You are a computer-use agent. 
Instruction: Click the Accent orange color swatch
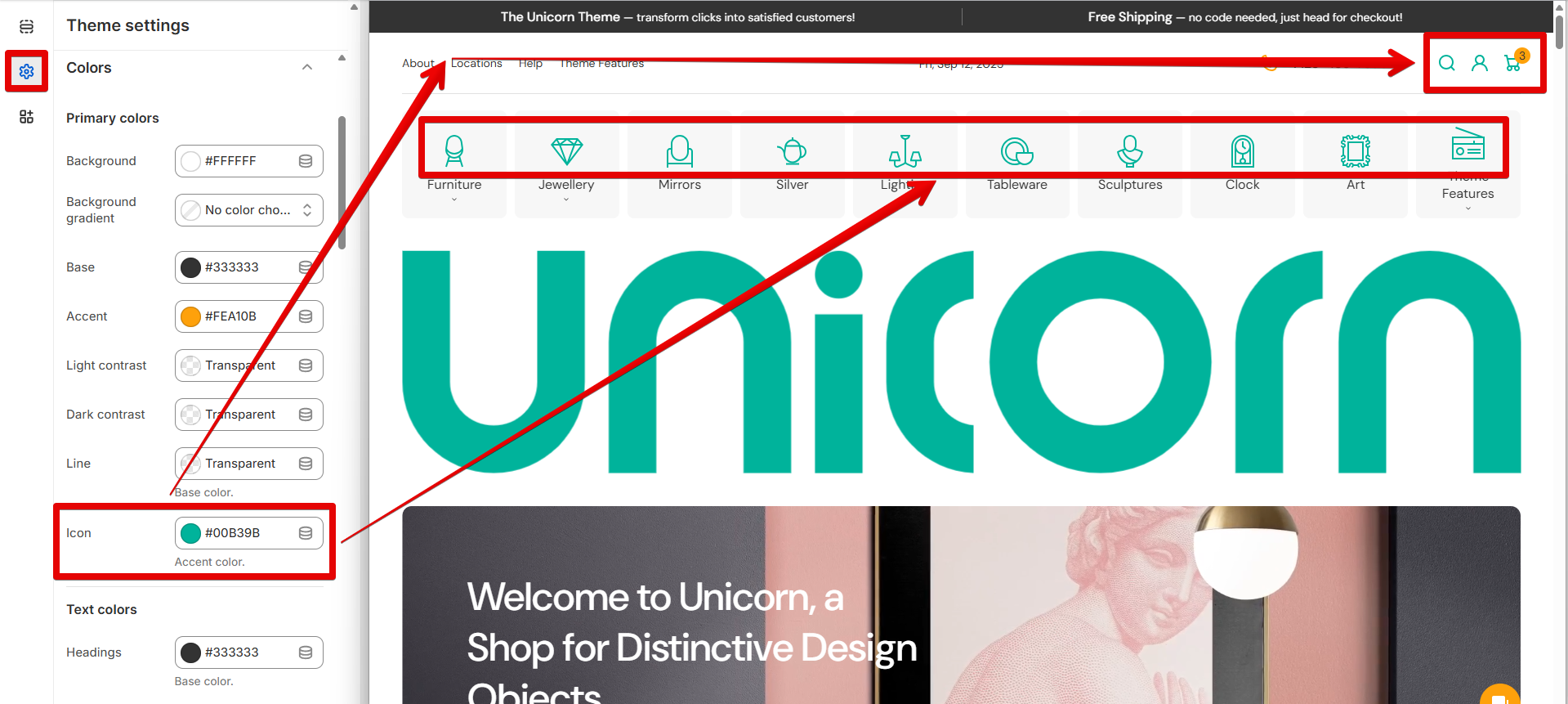190,316
